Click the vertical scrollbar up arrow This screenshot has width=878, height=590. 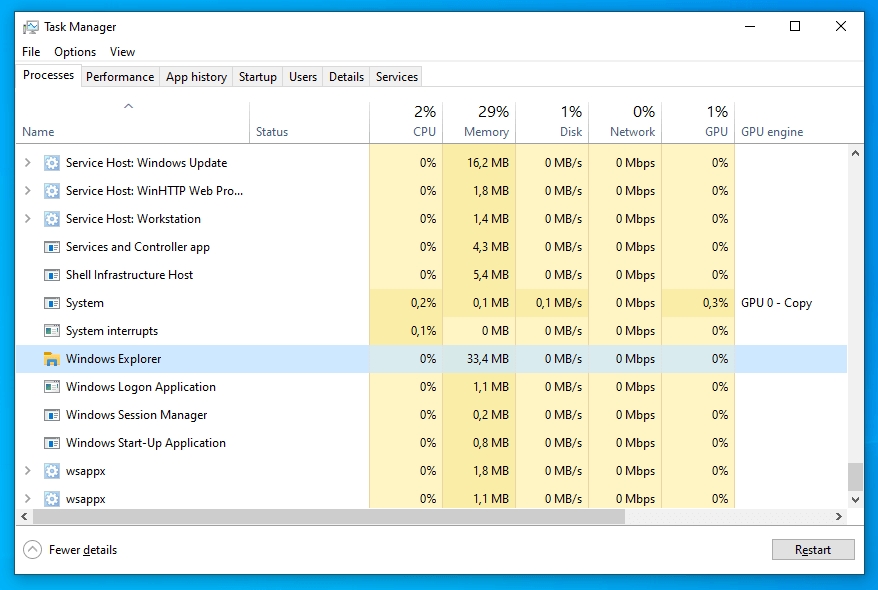(x=855, y=153)
